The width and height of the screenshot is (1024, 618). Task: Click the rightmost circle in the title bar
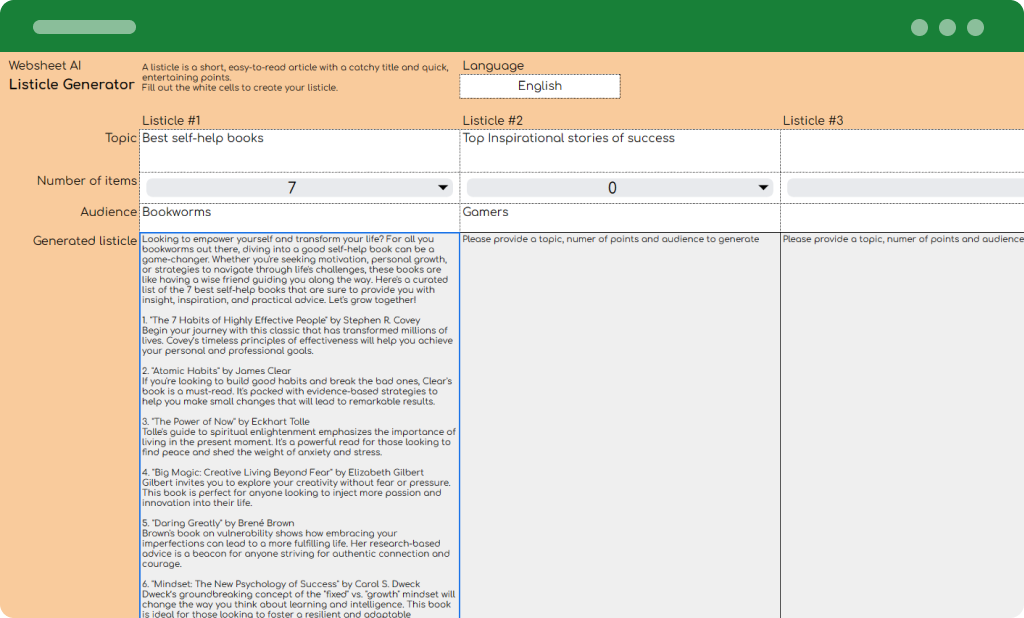pos(975,27)
